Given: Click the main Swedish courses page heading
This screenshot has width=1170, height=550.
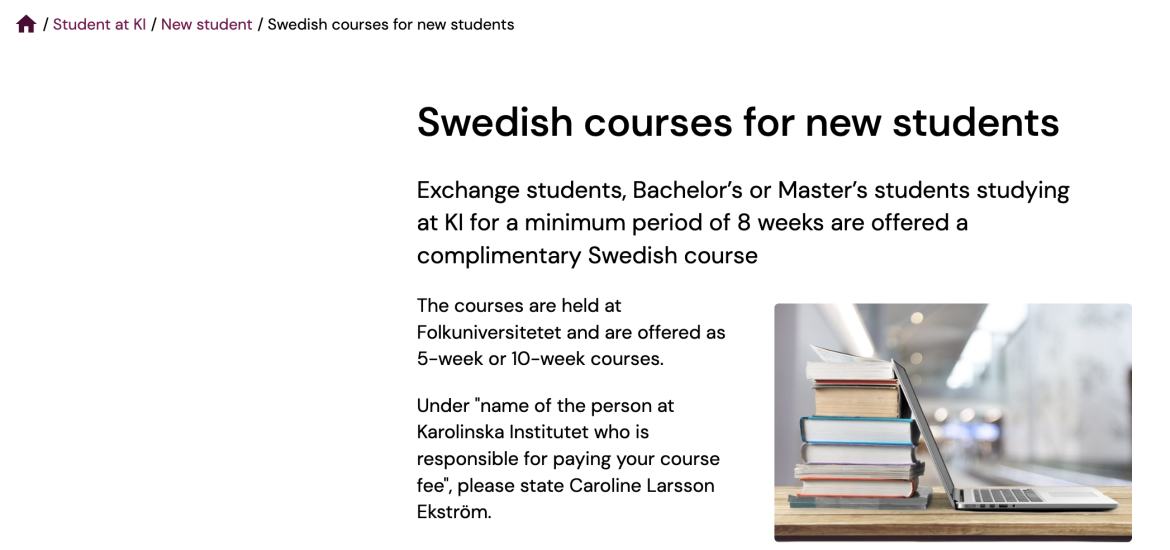Looking at the screenshot, I should pyautogui.click(x=738, y=122).
